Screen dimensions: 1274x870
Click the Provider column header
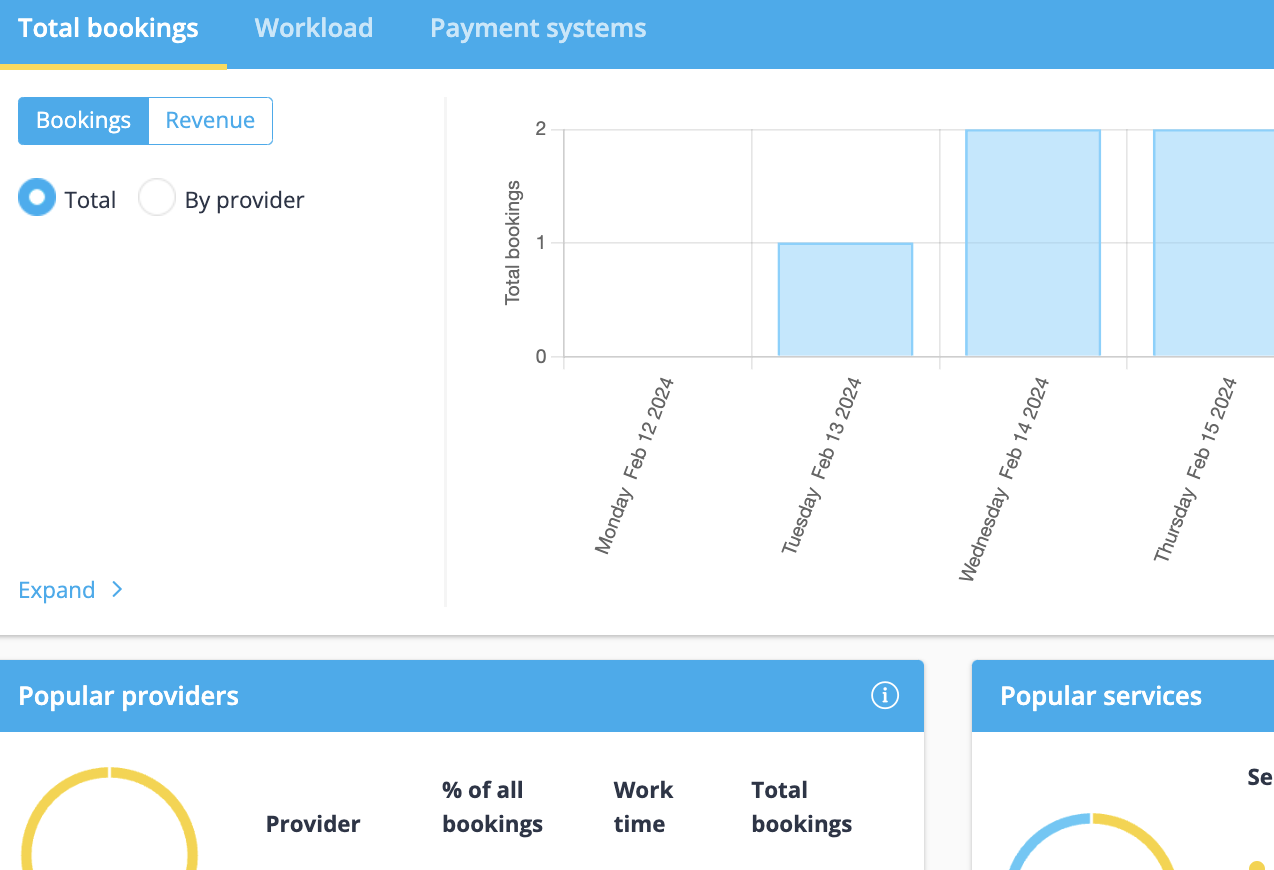coord(313,824)
